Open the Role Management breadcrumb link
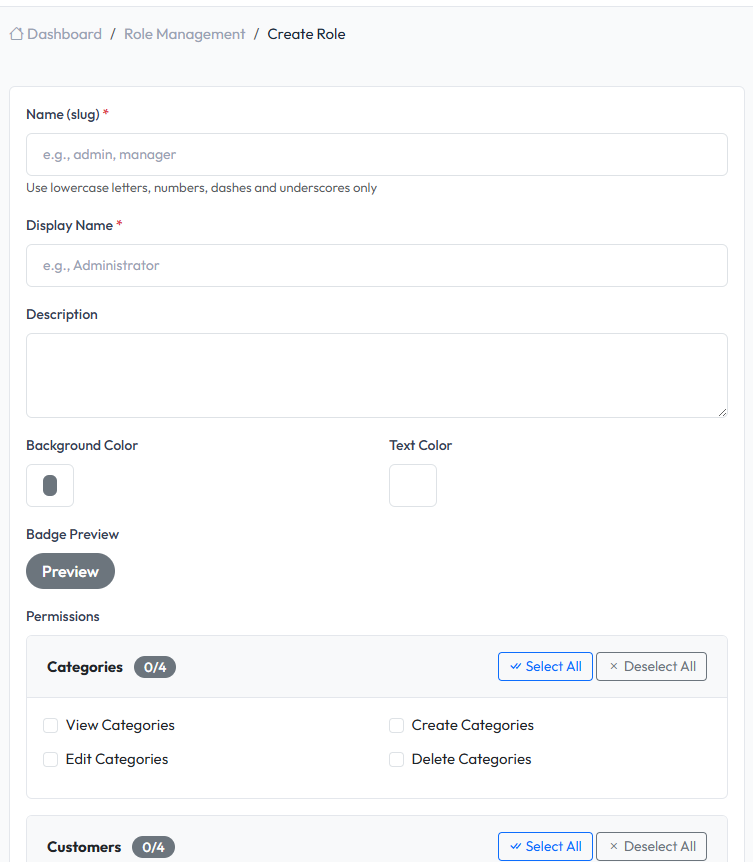 [x=184, y=34]
